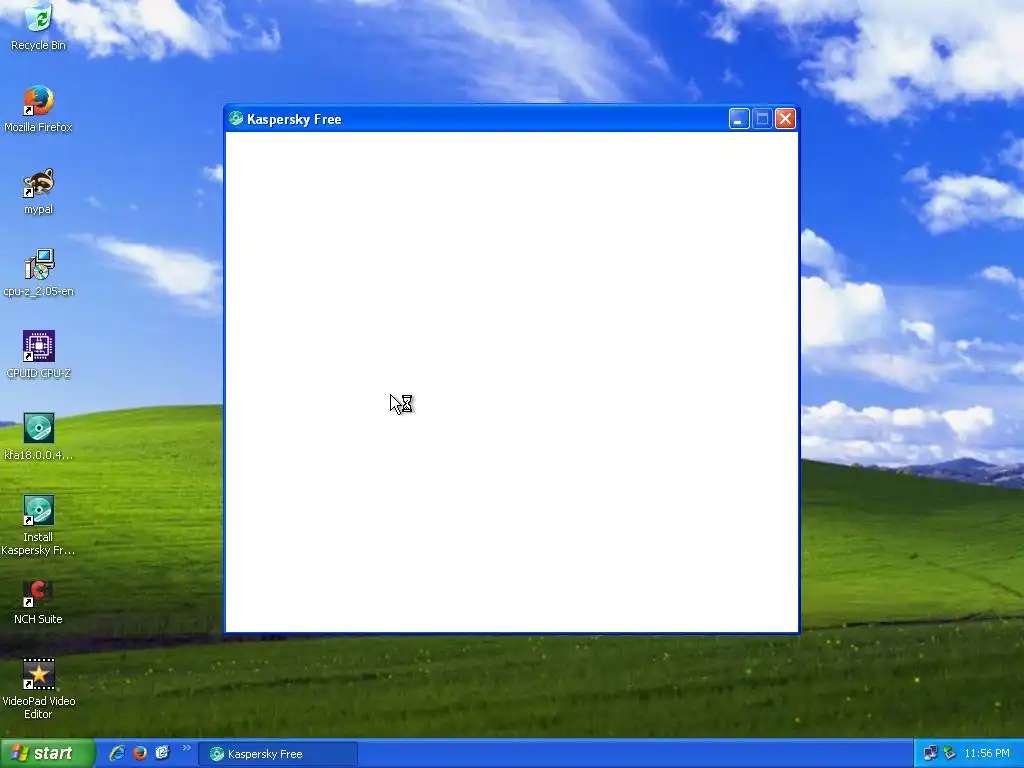Click the Kaspersky Free title bar icon
This screenshot has width=1024, height=768.
(x=236, y=119)
